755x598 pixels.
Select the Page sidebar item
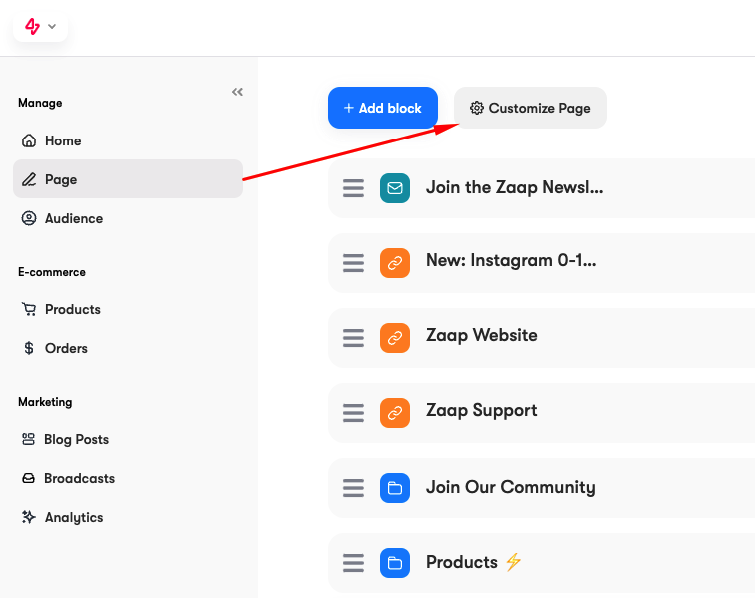pyautogui.click(x=128, y=179)
